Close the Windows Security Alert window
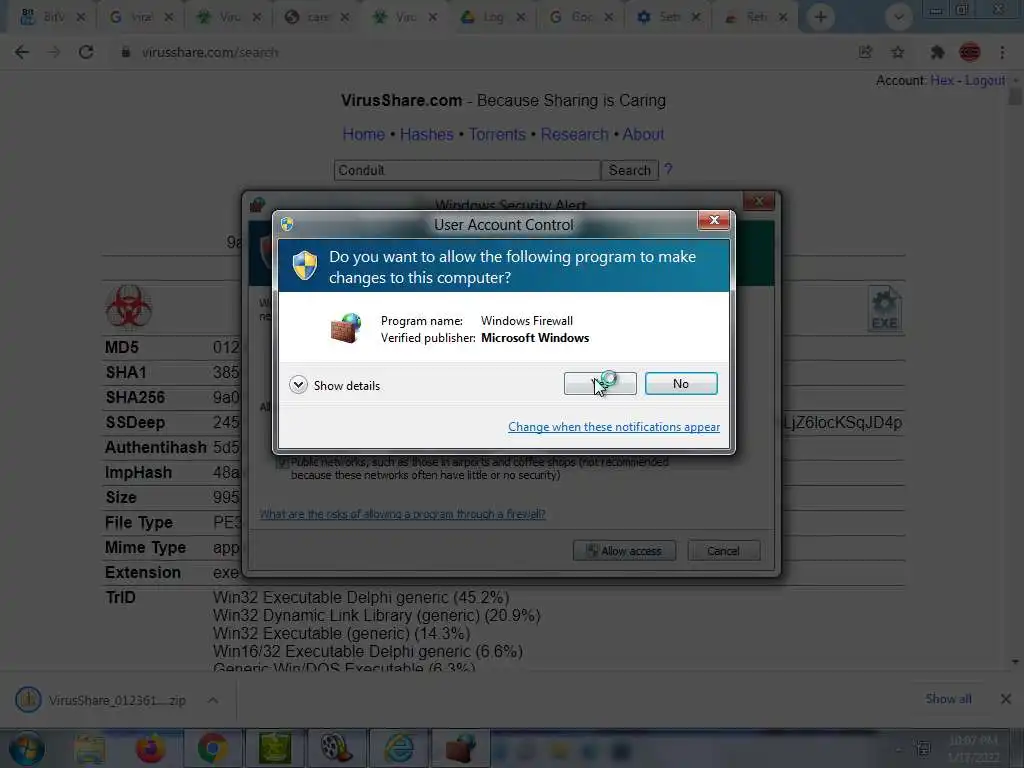 point(758,201)
